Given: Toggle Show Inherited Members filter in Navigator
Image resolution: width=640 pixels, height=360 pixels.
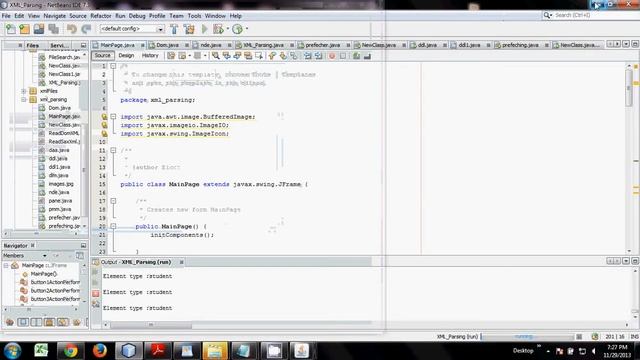Looking at the screenshot, I should coord(10,322).
